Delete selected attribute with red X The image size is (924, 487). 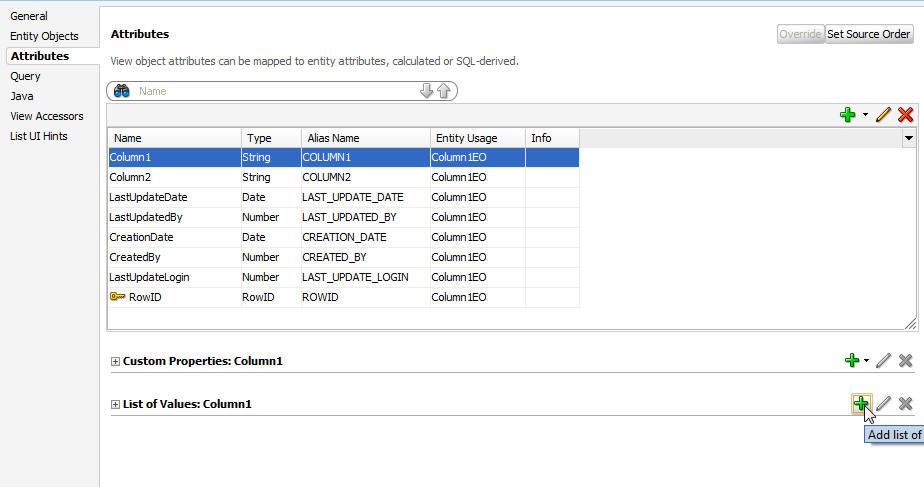coord(906,114)
